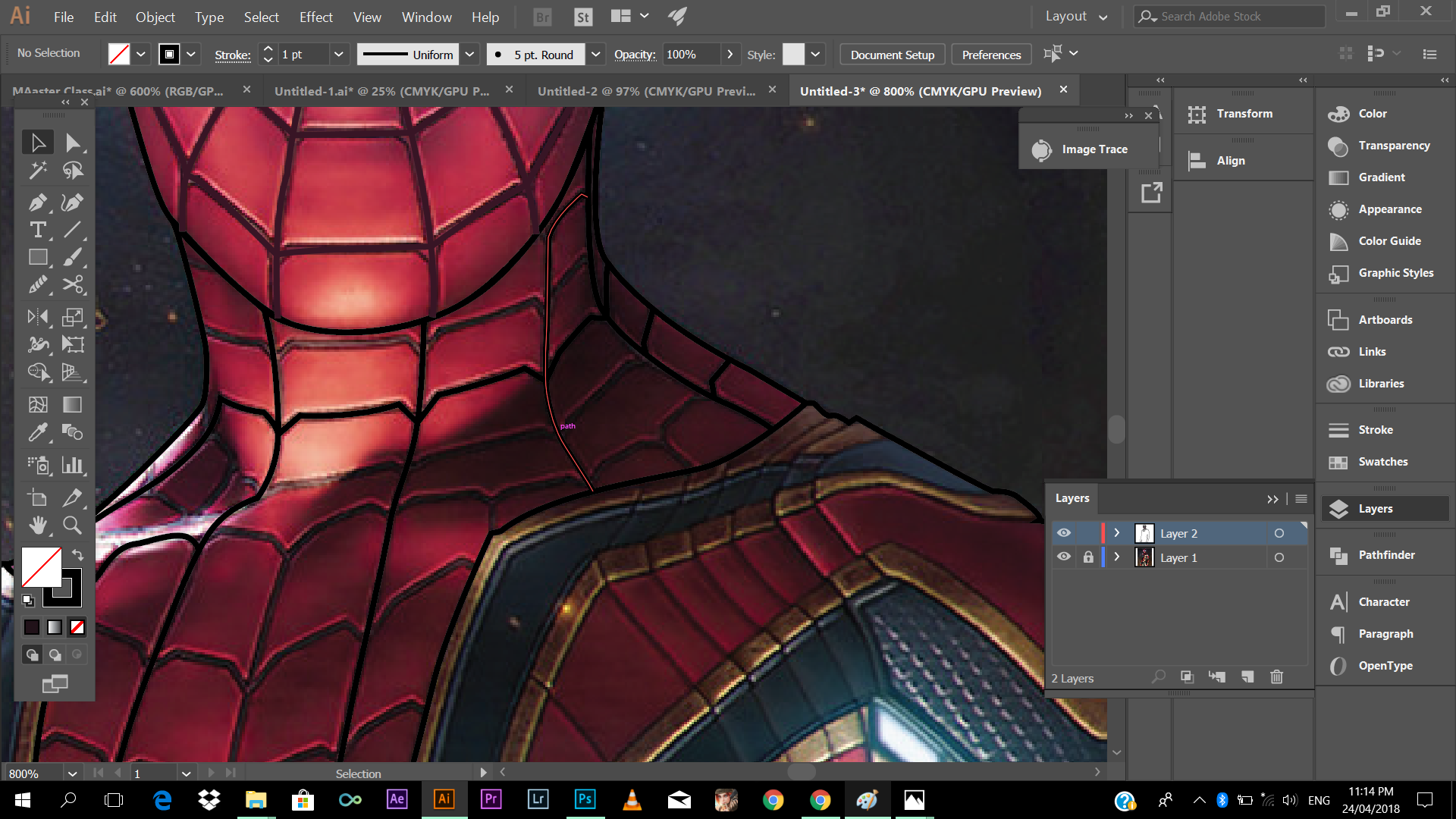Open the Effect menu

[x=315, y=17]
